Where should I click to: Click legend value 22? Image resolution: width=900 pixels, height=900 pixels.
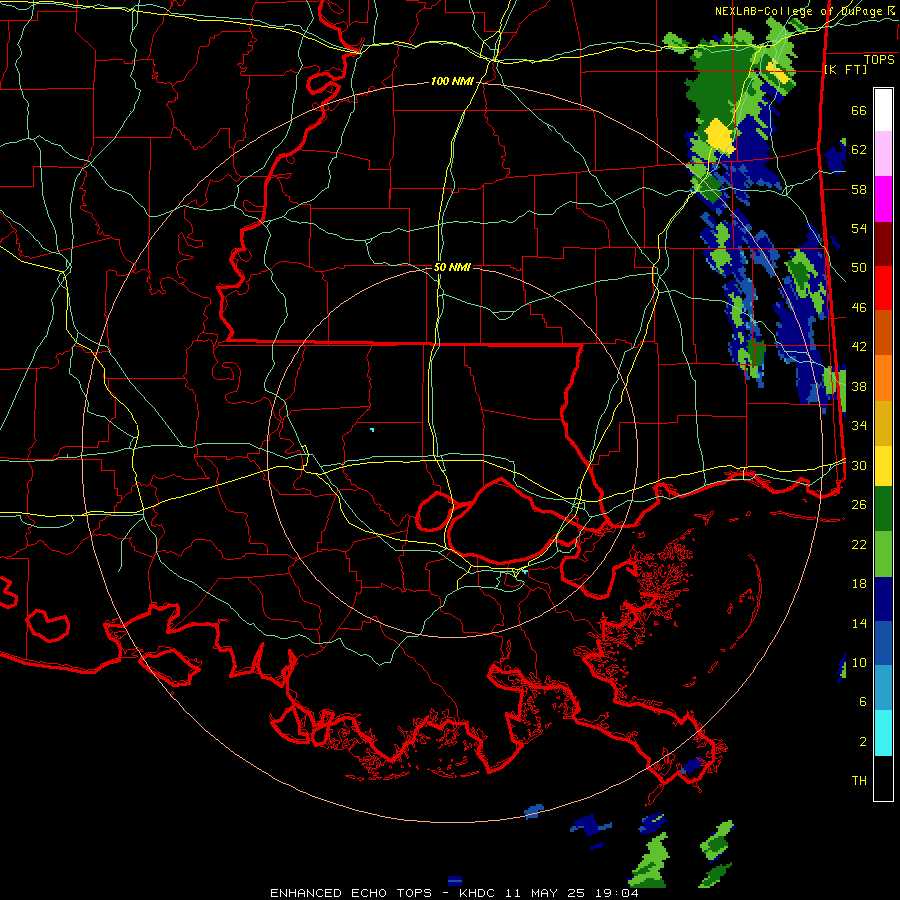(859, 544)
